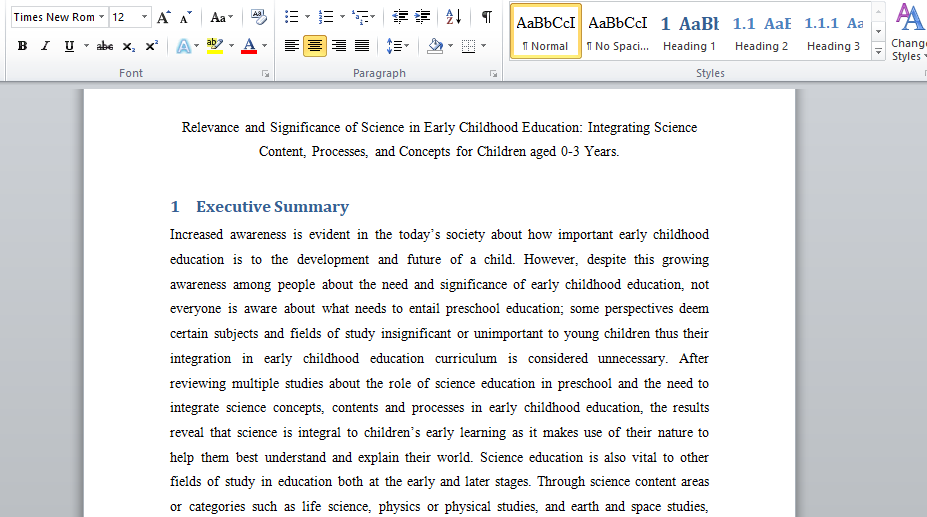This screenshot has height=517, width=927.
Task: Decrease paragraph indent
Action: click(x=400, y=17)
